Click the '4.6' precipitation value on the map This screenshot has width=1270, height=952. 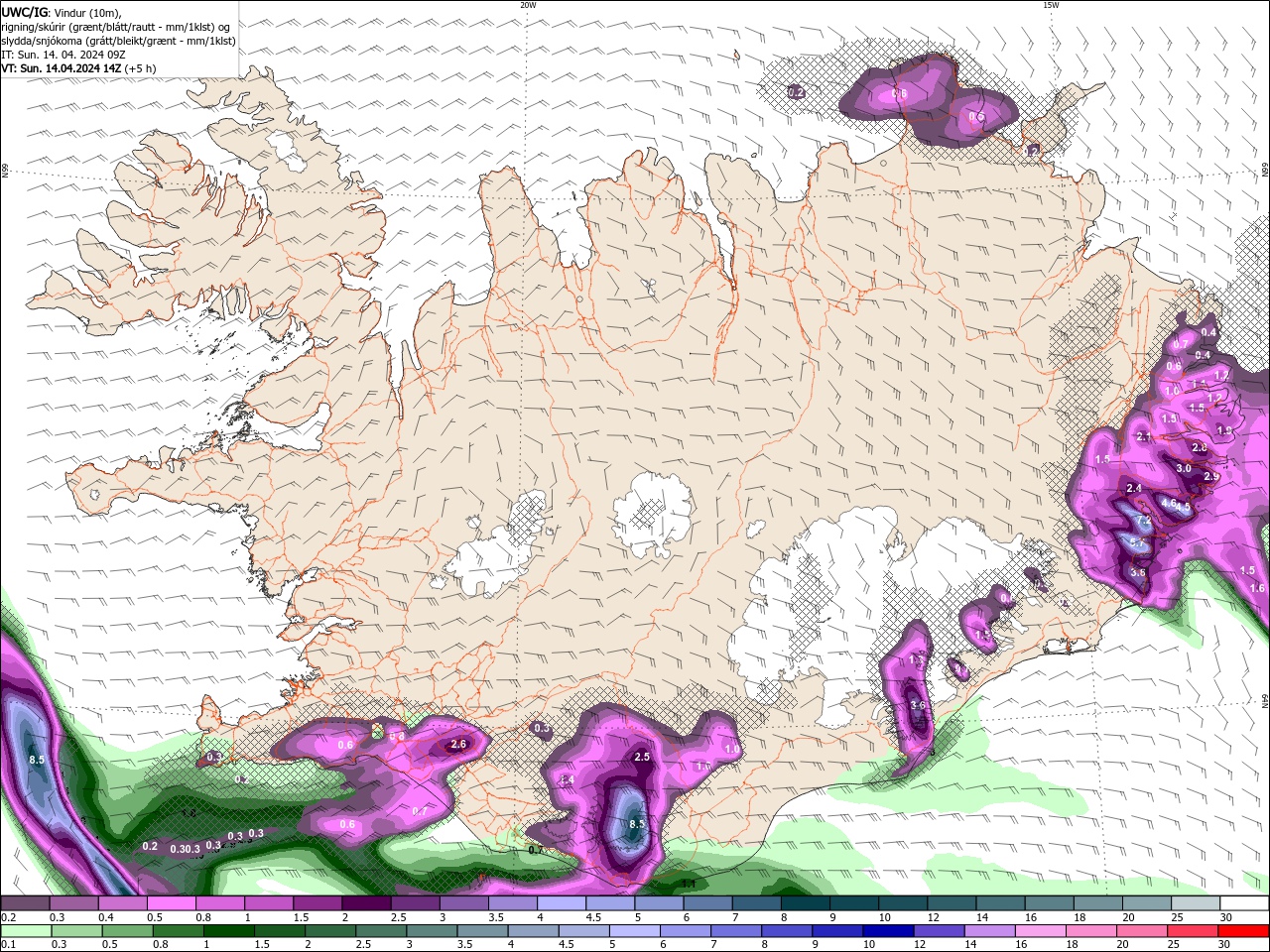(1169, 504)
